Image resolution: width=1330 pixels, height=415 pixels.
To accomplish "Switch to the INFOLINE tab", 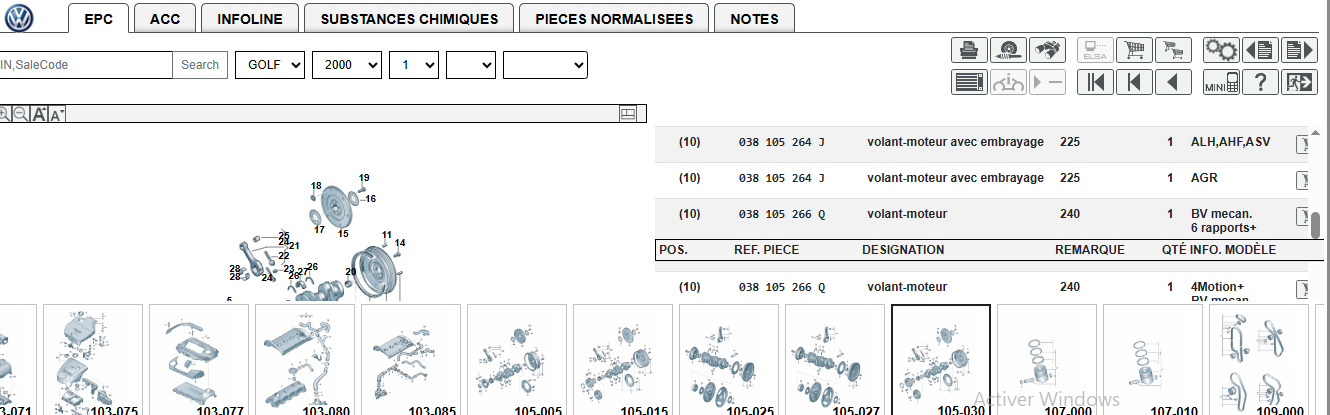I will click(249, 19).
